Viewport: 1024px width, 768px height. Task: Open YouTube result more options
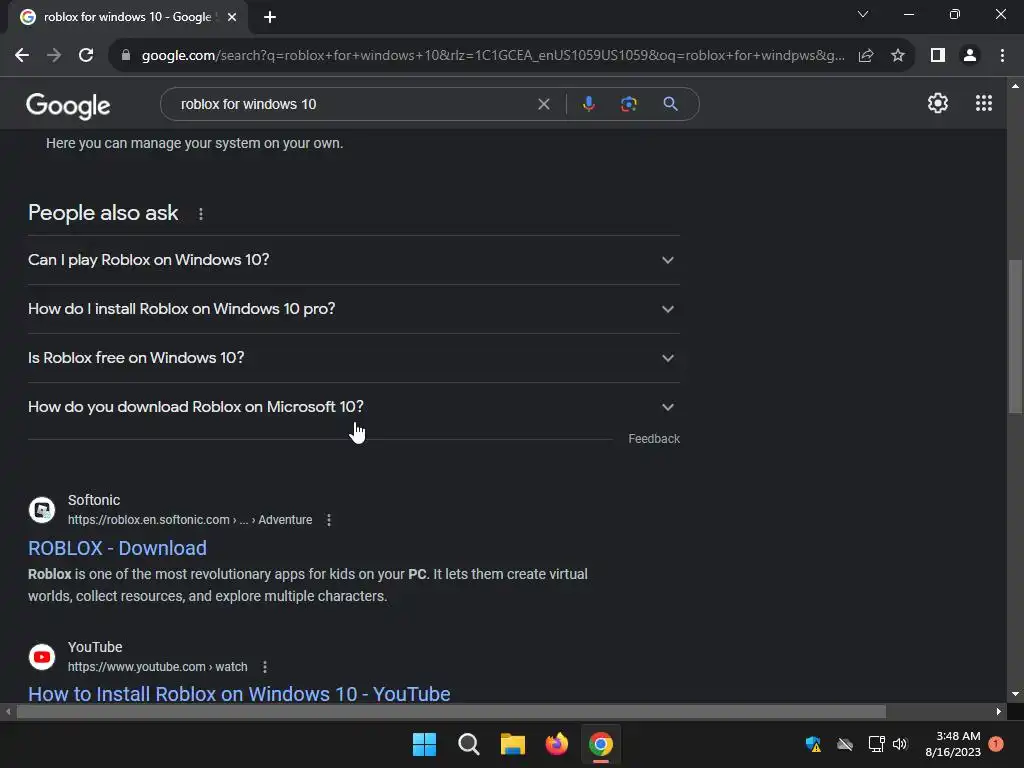click(x=264, y=667)
